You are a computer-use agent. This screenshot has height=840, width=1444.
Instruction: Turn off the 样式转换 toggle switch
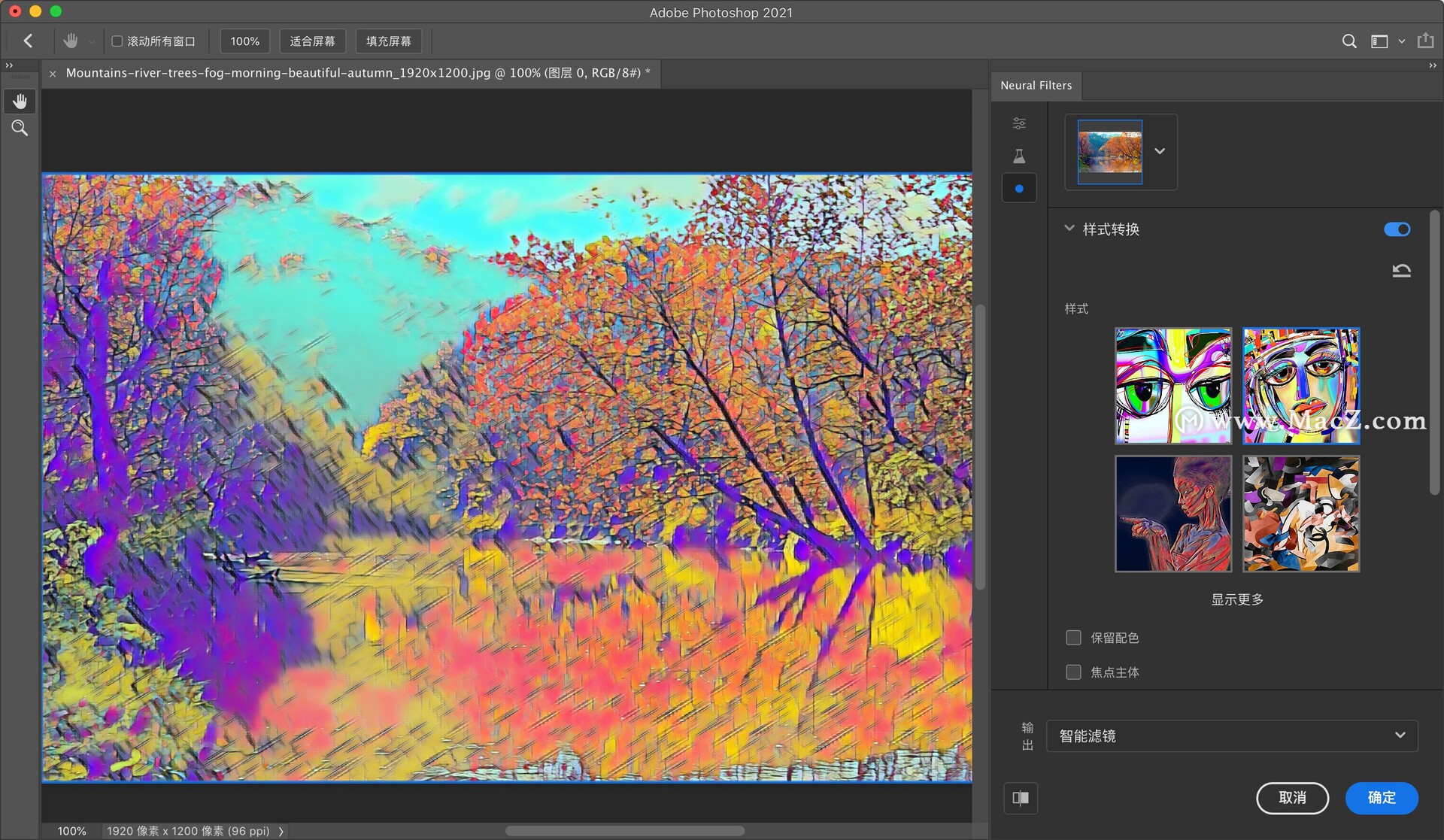1397,229
